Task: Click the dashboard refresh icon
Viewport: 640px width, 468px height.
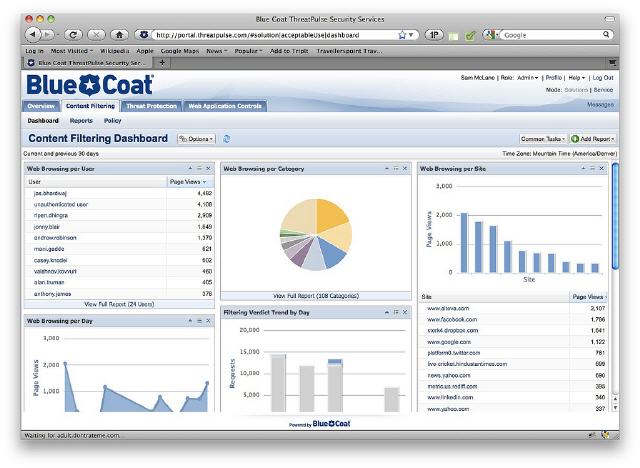Action: click(x=227, y=138)
